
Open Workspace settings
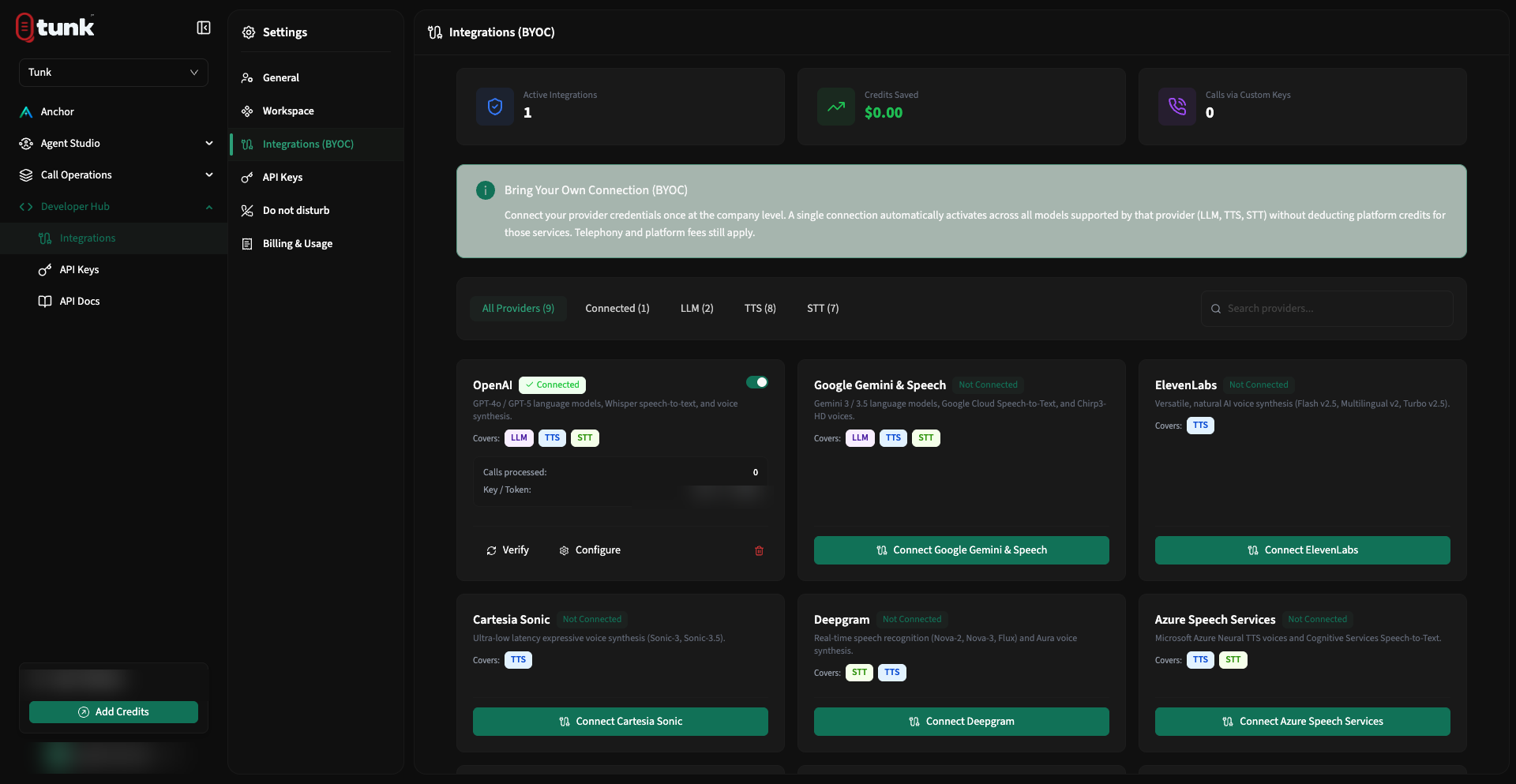(x=317, y=111)
